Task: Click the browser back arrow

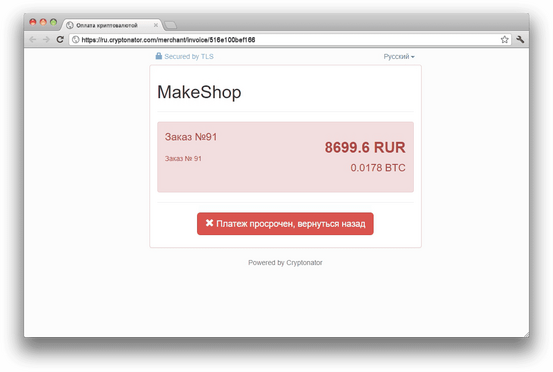Action: click(x=33, y=39)
